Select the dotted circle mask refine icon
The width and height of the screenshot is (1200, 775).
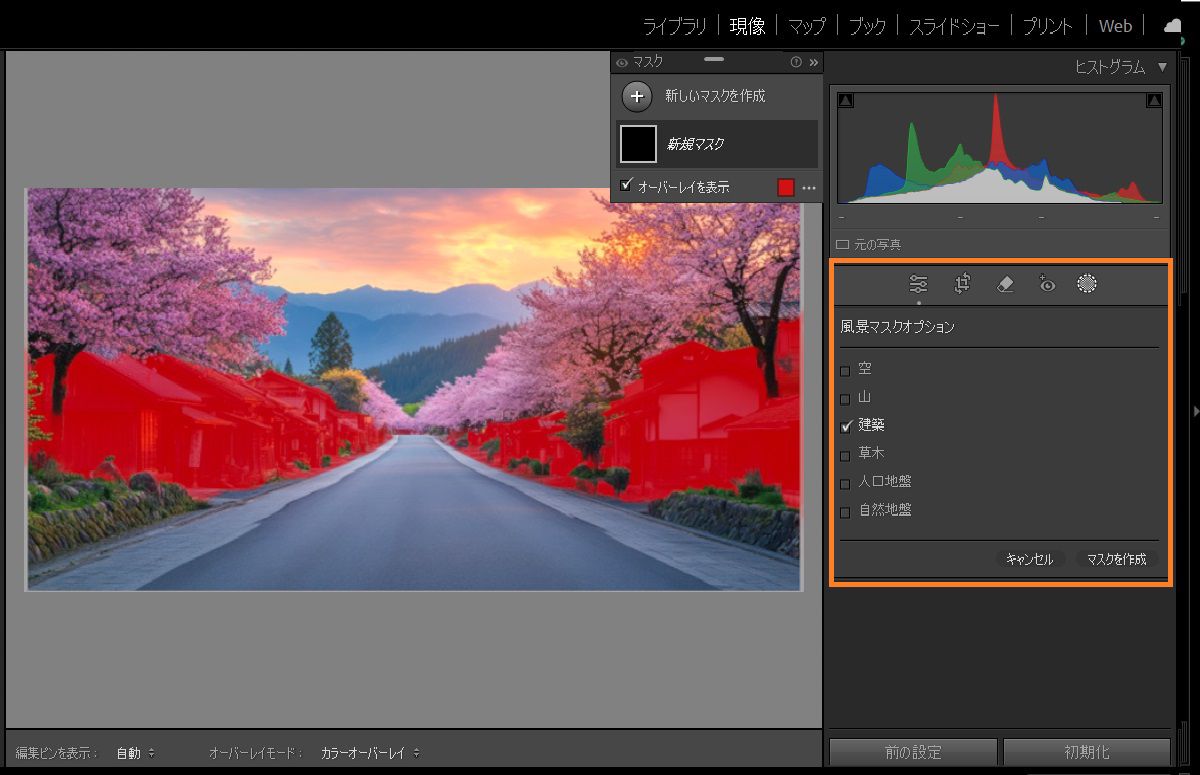click(x=1087, y=284)
